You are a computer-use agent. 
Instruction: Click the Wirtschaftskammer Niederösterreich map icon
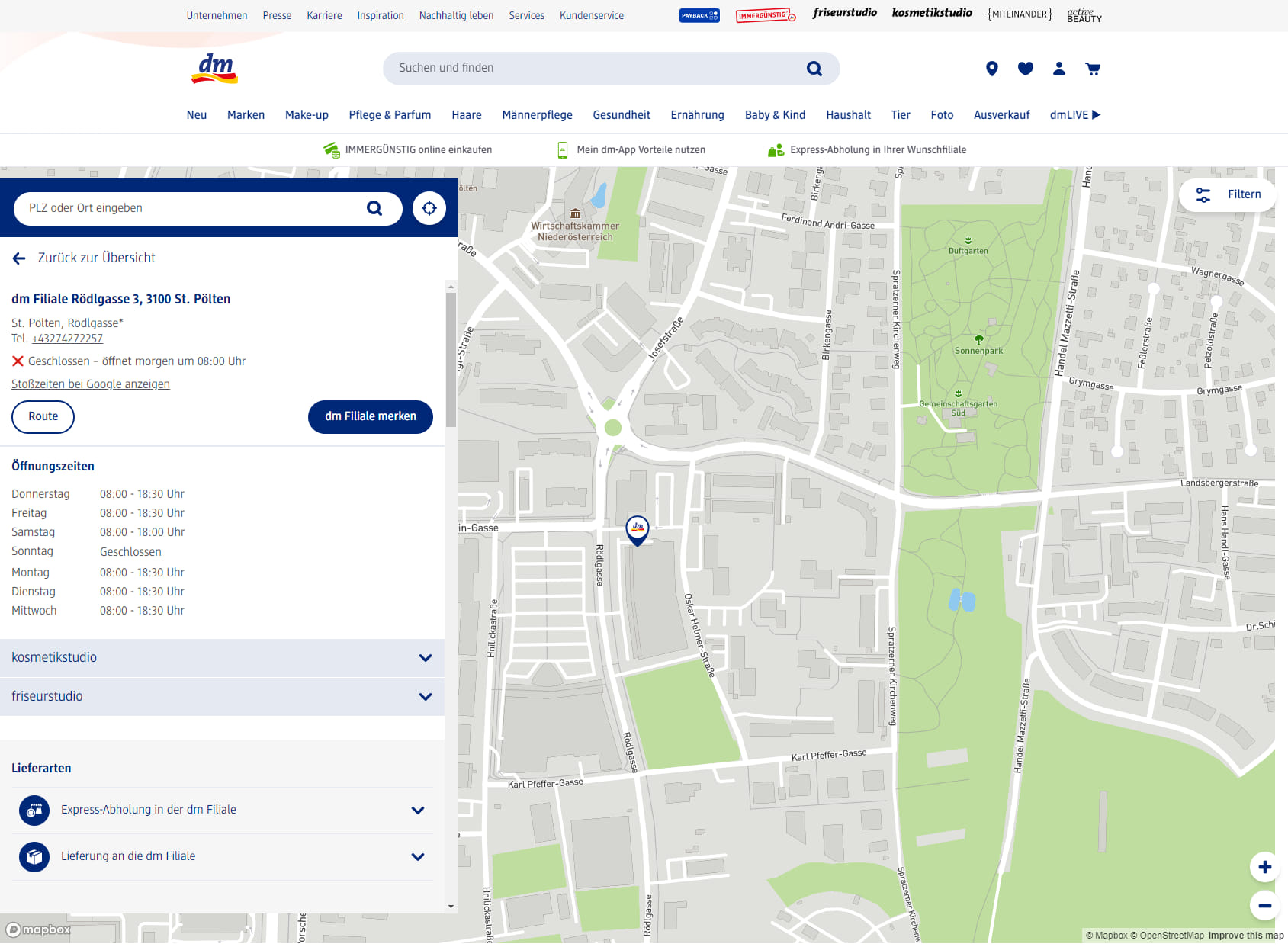point(576,213)
